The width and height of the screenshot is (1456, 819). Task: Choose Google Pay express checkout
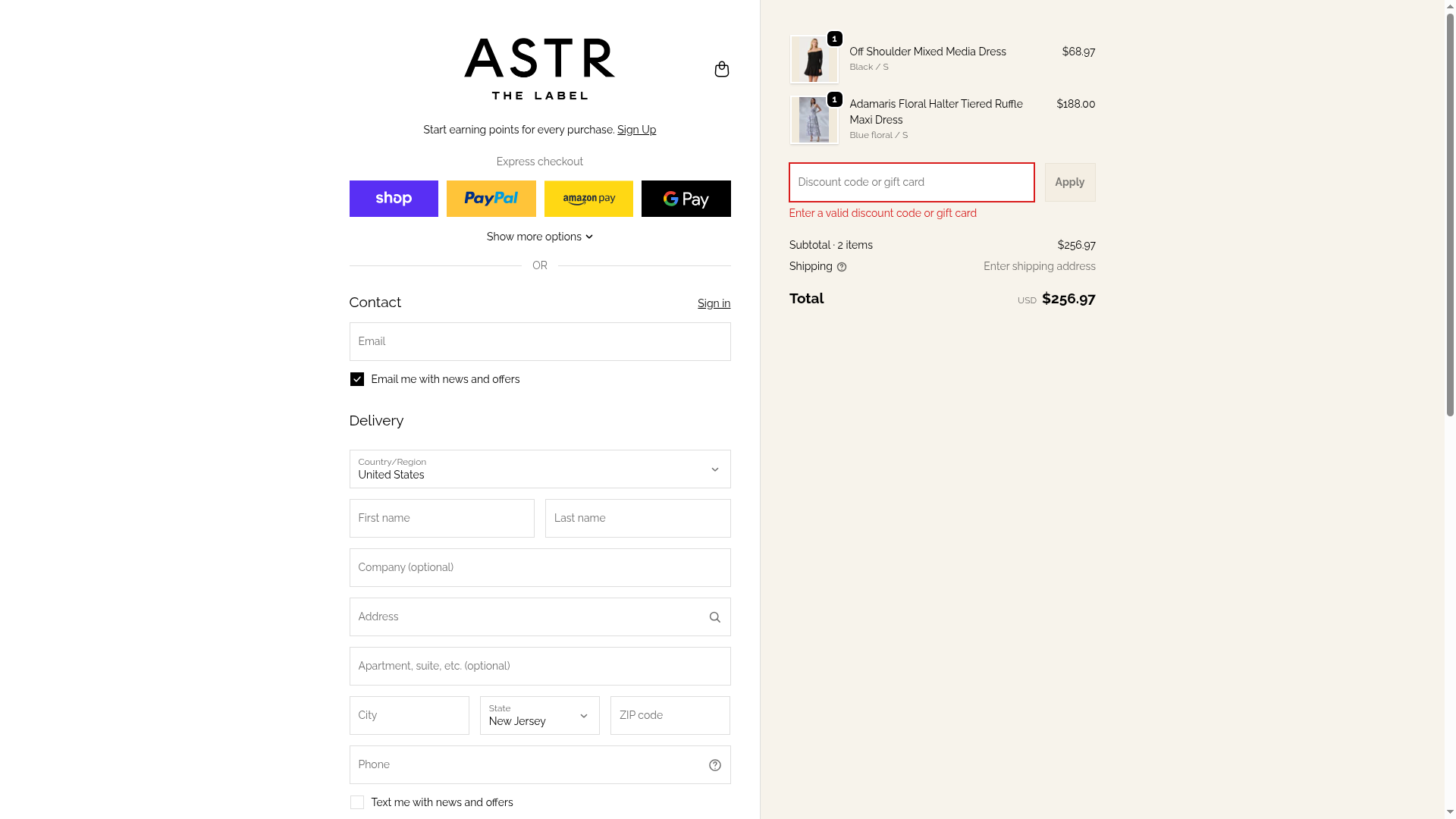pos(686,199)
